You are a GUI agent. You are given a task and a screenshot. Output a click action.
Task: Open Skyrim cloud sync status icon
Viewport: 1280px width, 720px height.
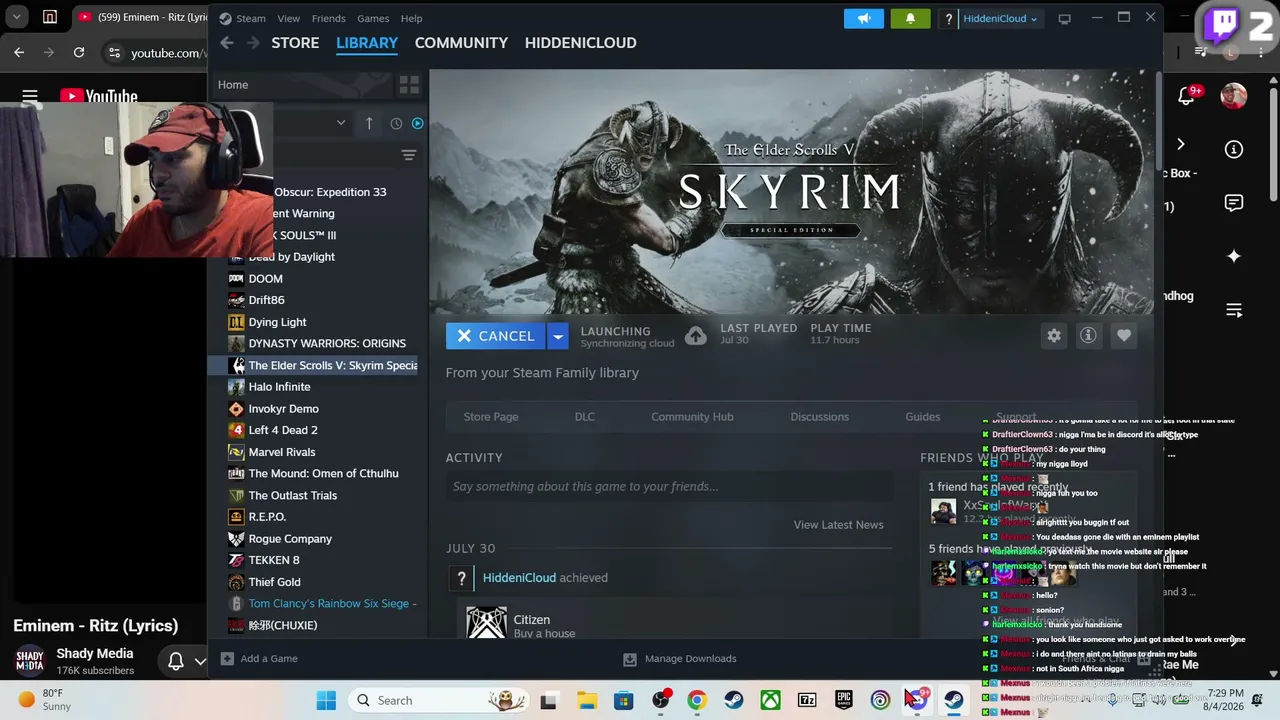tap(695, 336)
